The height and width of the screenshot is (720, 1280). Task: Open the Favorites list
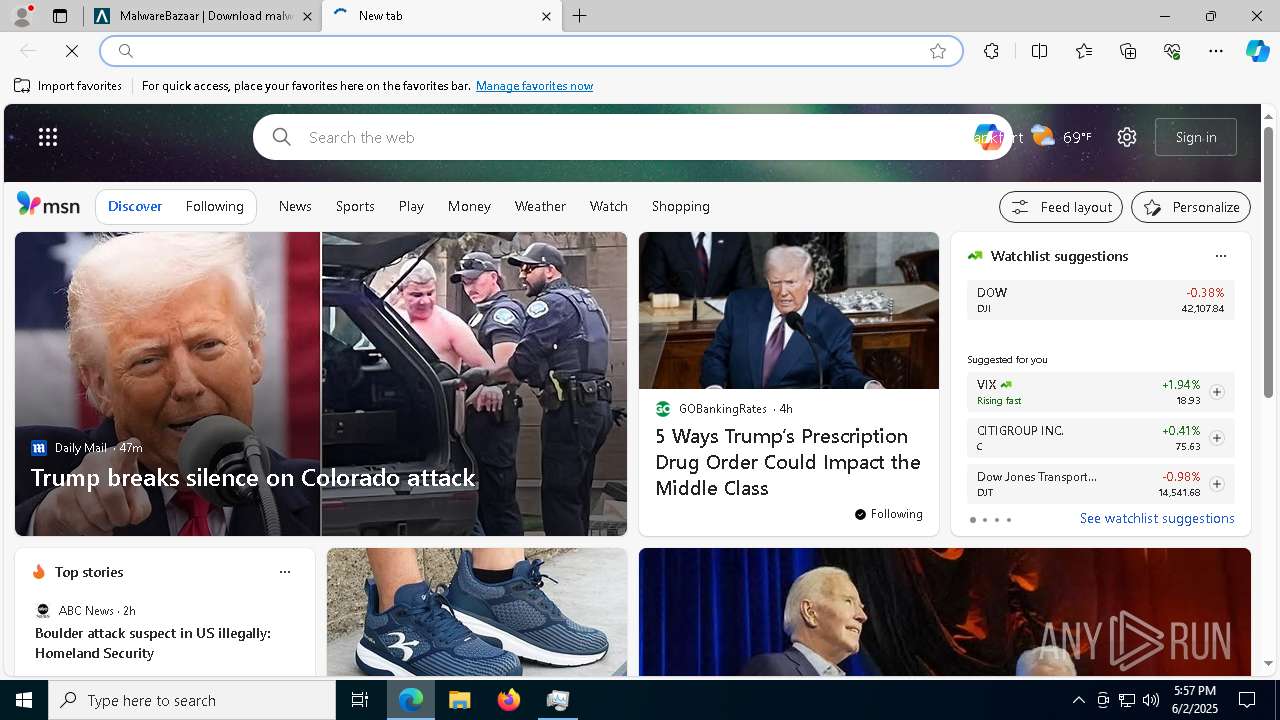point(1084,51)
